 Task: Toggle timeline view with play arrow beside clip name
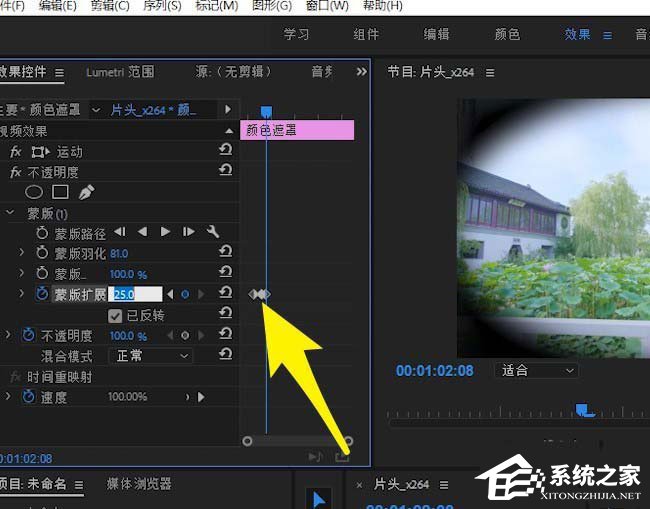[x=228, y=109]
